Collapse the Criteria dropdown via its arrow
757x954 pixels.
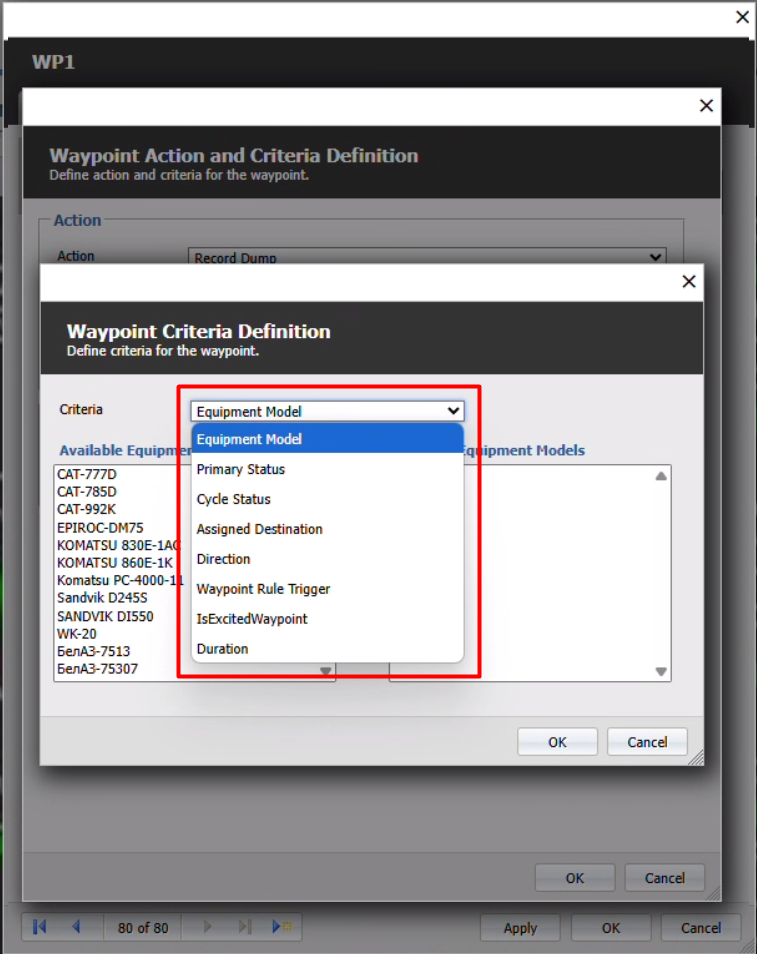(x=453, y=411)
